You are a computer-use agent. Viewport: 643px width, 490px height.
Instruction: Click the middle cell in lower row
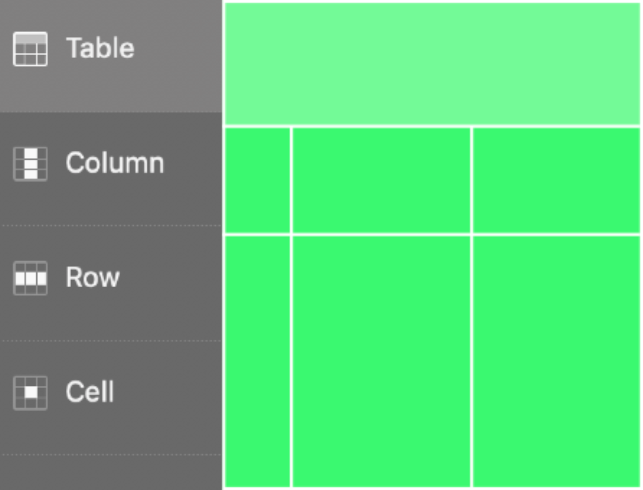pos(381,361)
